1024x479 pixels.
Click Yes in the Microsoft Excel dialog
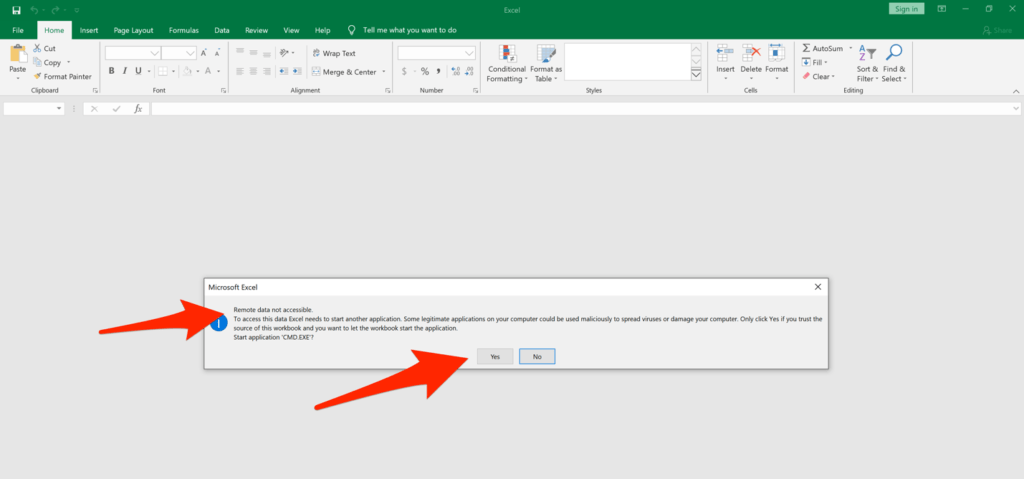[x=495, y=356]
